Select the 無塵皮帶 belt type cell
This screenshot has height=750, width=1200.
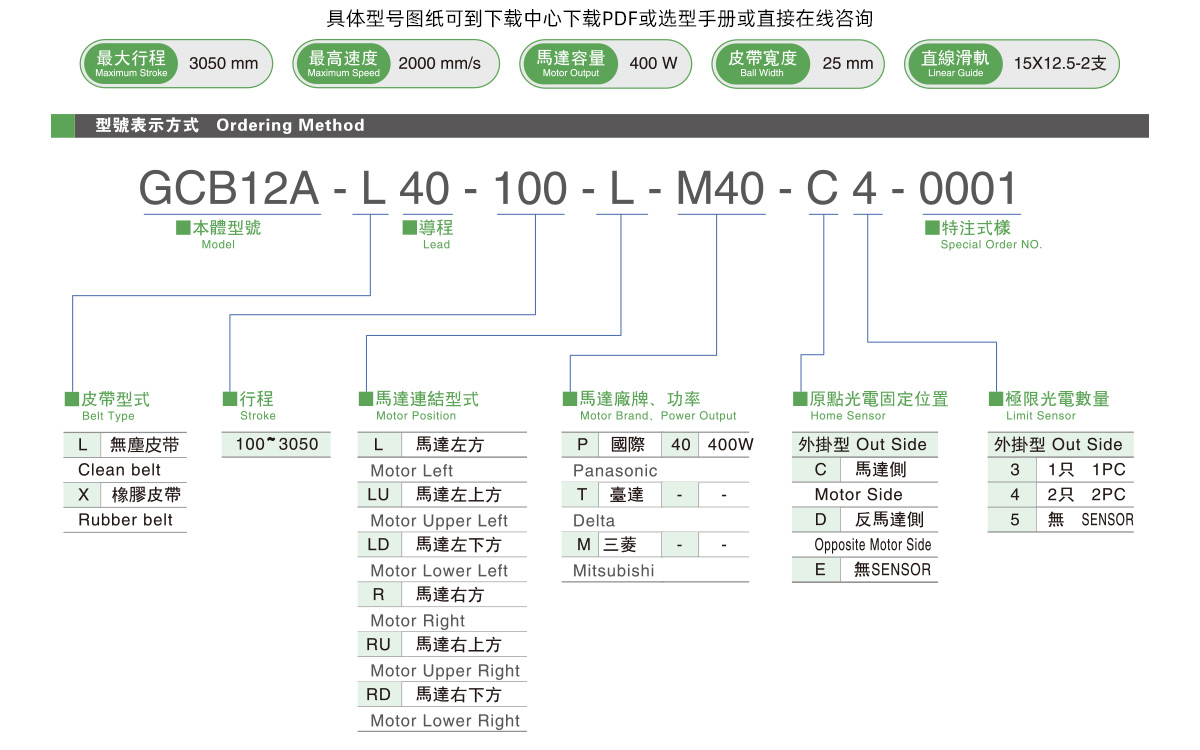pyautogui.click(x=145, y=445)
